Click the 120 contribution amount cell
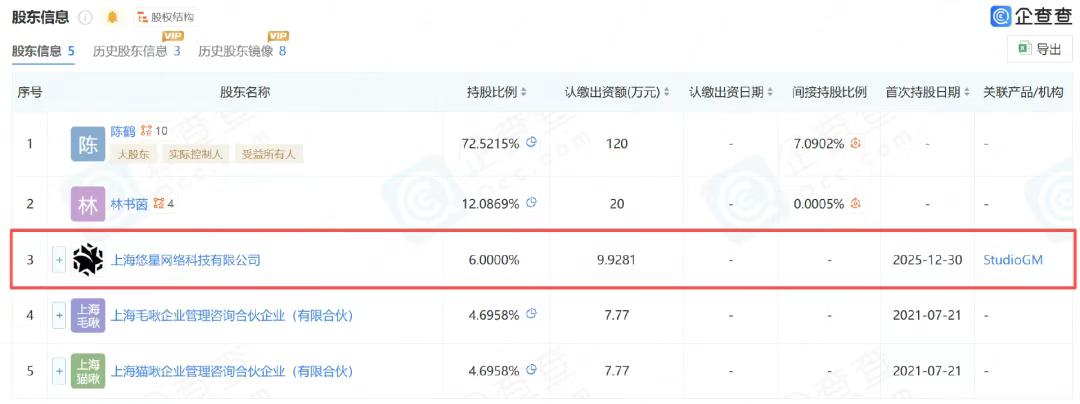The width and height of the screenshot is (1080, 404). (617, 144)
